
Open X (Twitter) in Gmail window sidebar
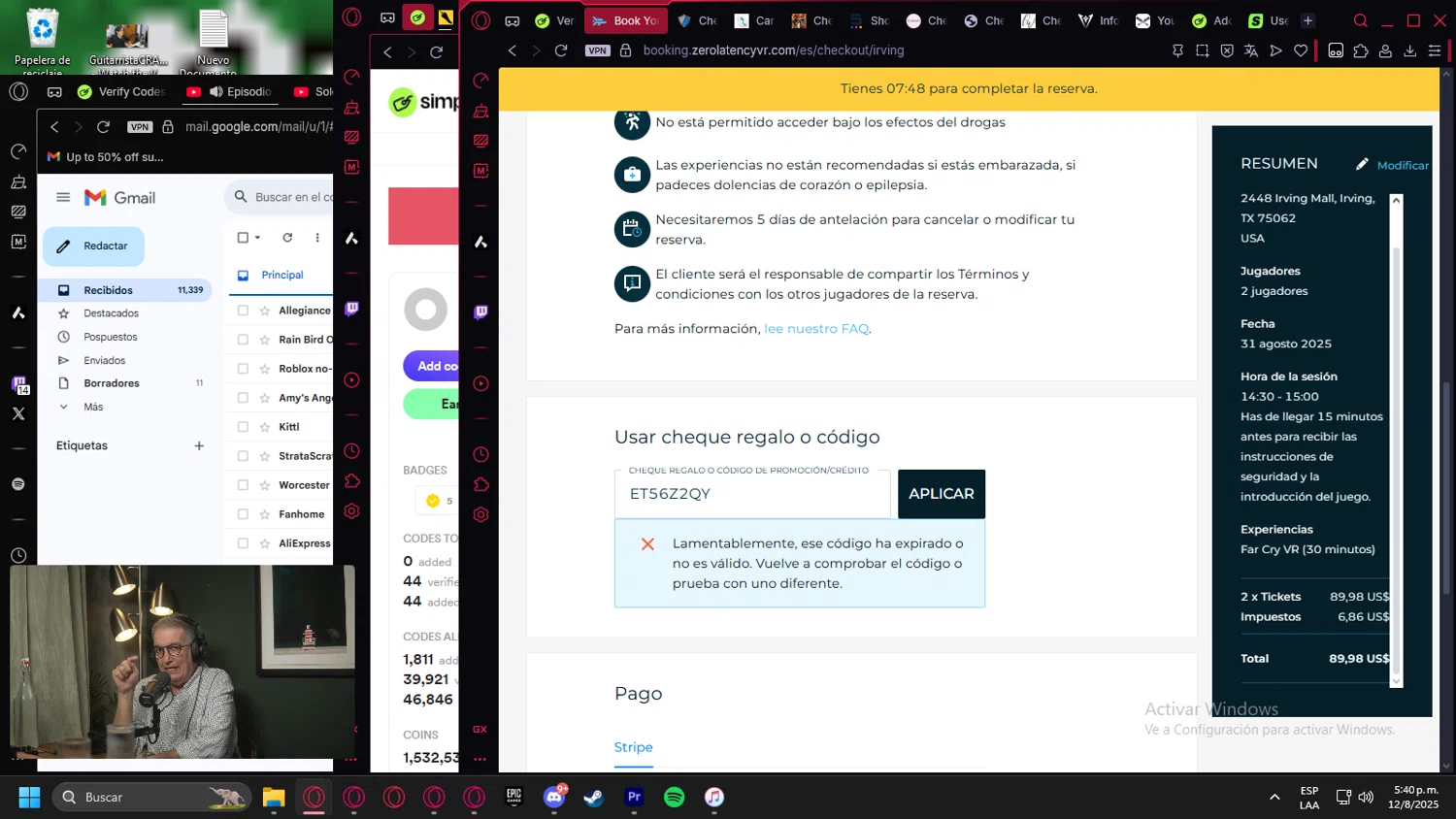[18, 413]
